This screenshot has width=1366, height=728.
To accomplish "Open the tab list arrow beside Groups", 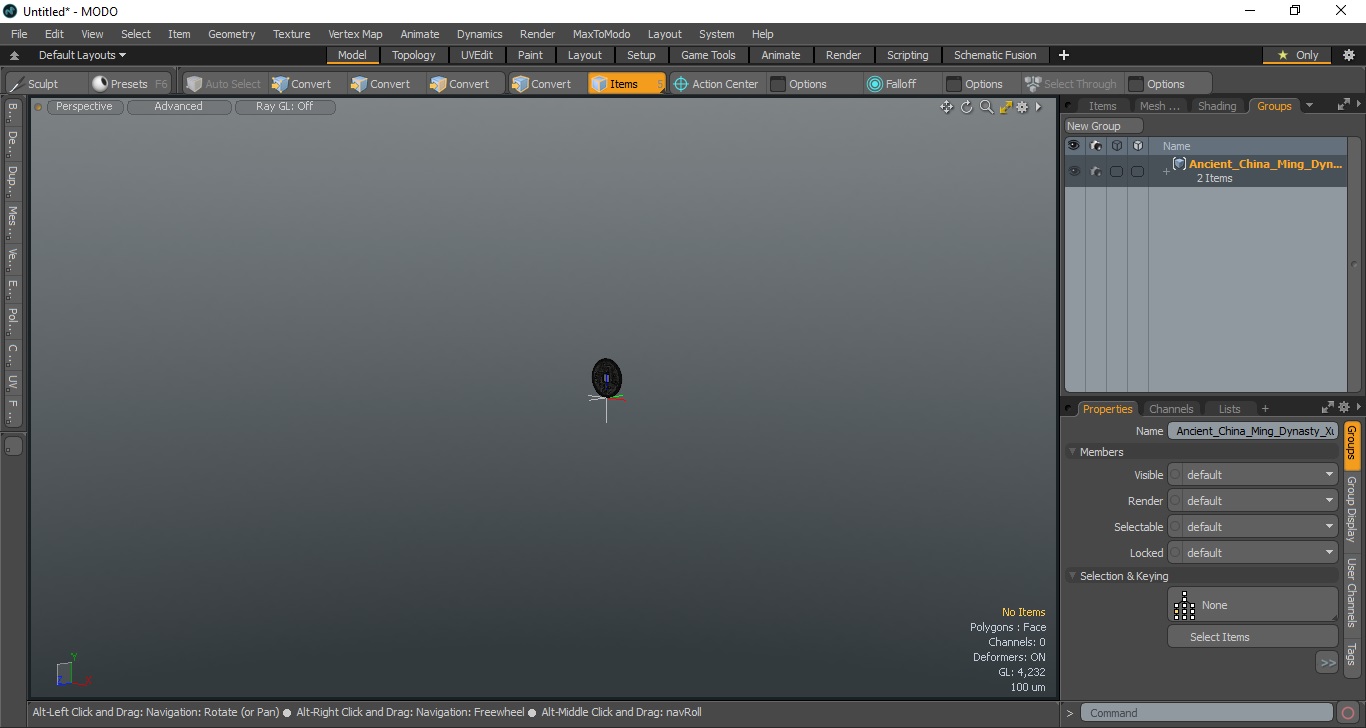I will click(x=1309, y=105).
